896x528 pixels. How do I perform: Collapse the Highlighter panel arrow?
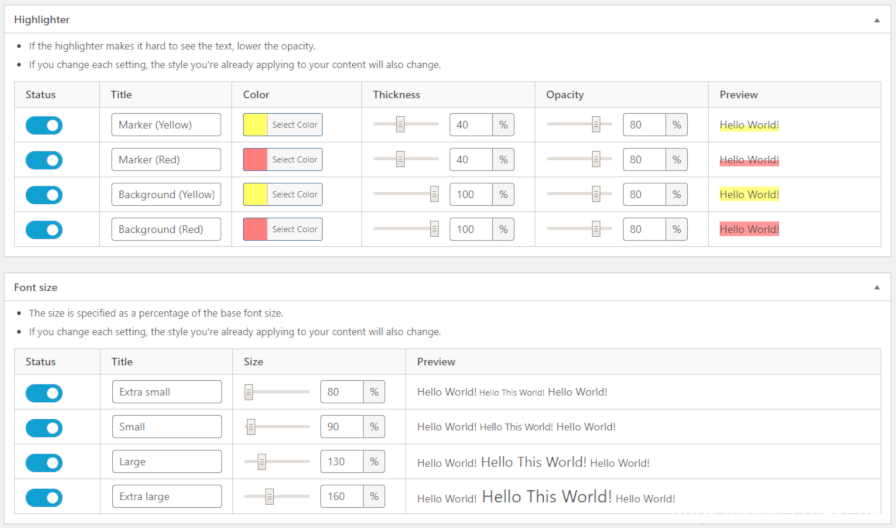click(x=877, y=20)
